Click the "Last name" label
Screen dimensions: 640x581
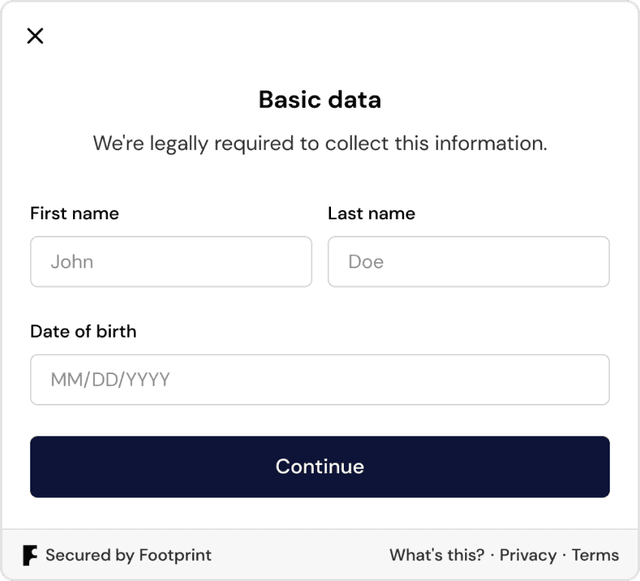(371, 213)
